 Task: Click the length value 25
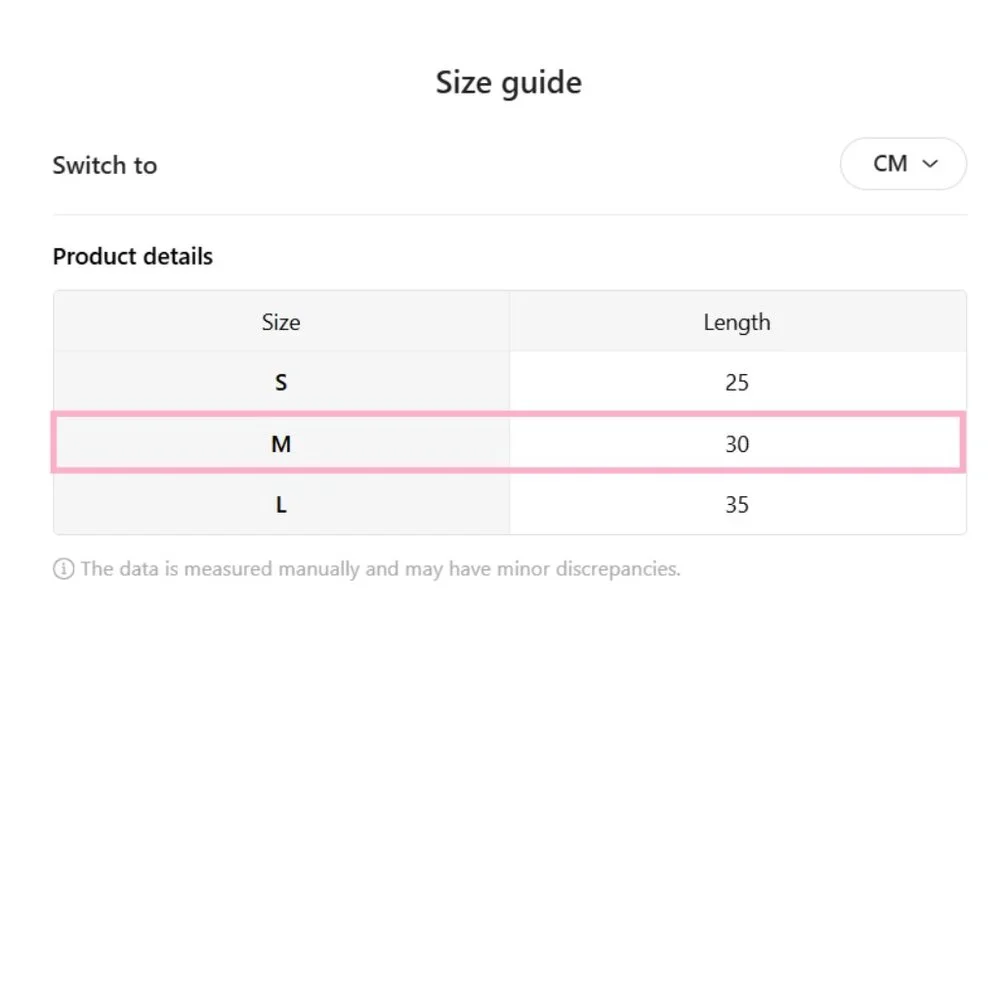point(737,382)
